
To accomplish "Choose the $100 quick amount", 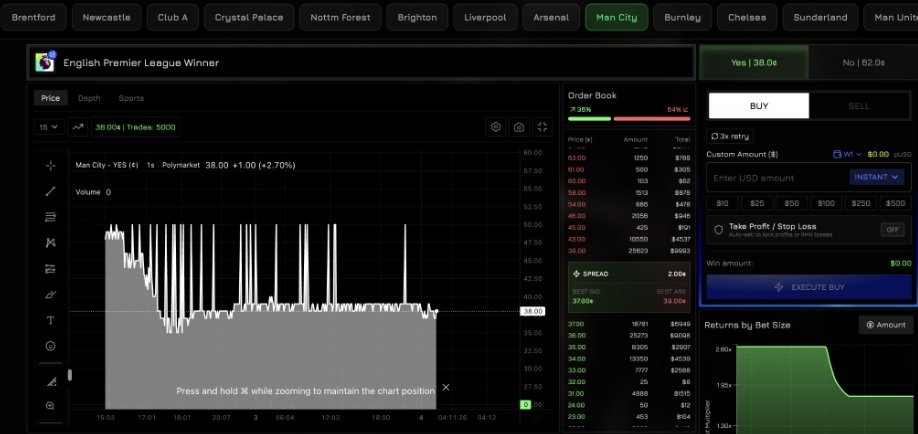I will pos(826,203).
